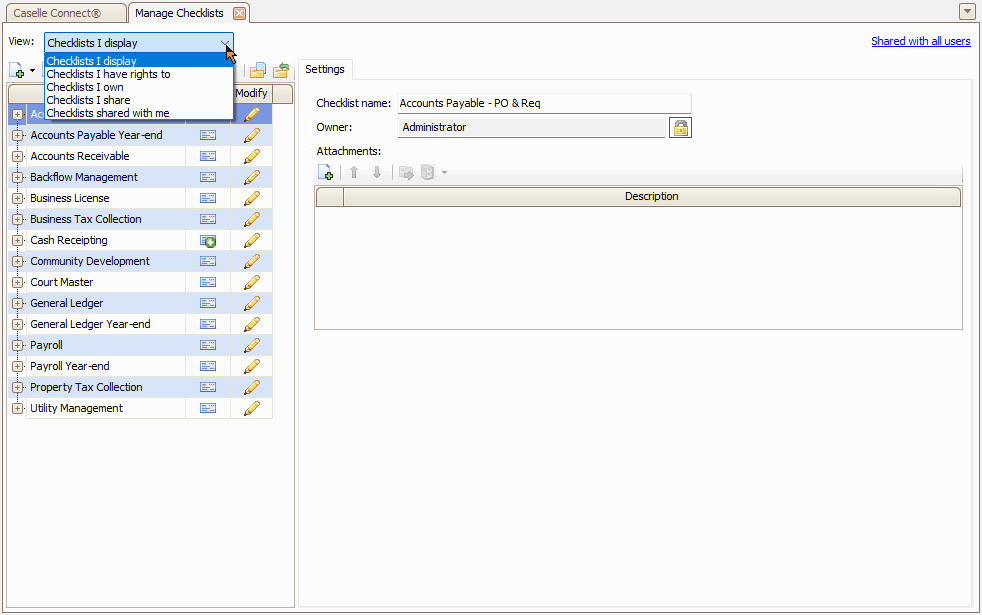Expand the Backflow Management tree node
982x615 pixels.
(x=18, y=178)
